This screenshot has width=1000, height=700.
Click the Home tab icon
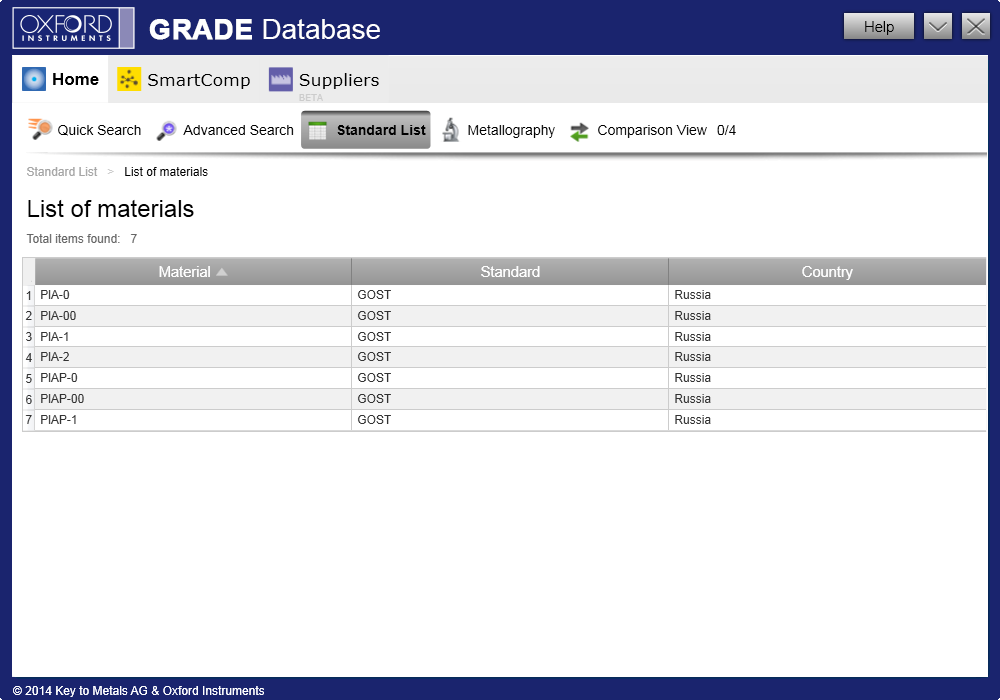tap(34, 79)
